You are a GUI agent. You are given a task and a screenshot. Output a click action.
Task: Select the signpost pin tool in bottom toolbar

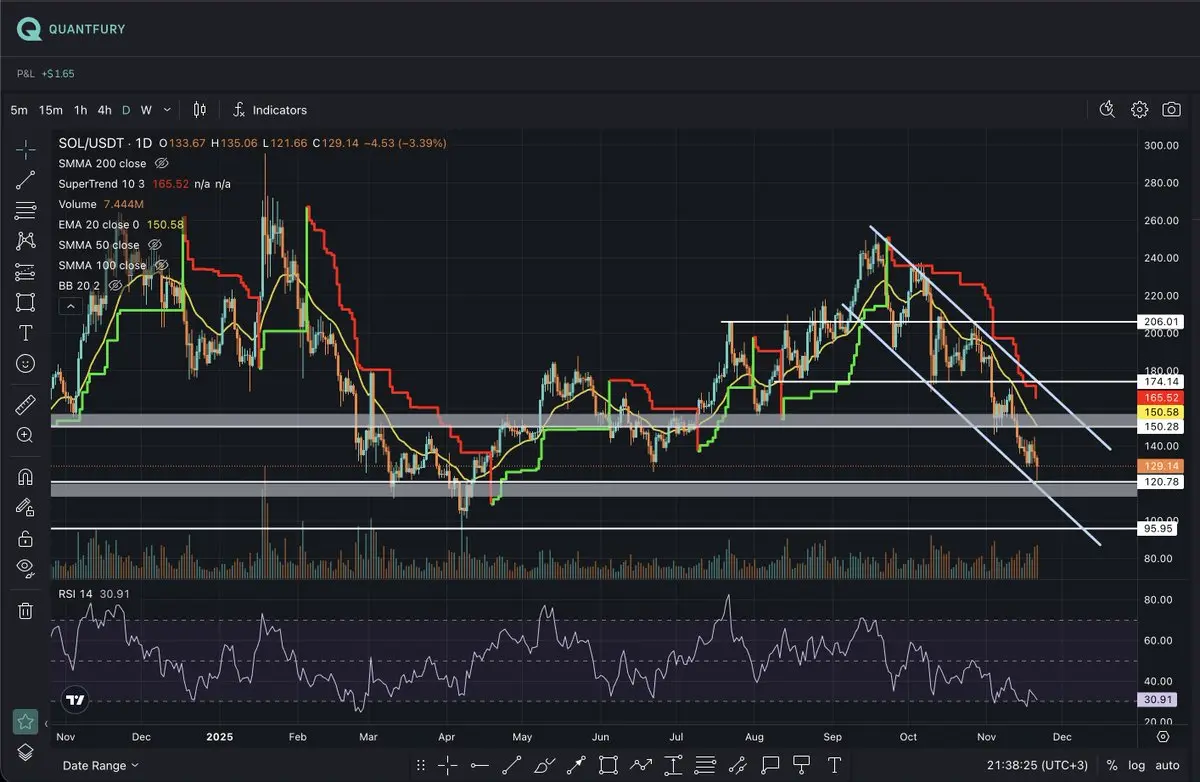pos(802,766)
